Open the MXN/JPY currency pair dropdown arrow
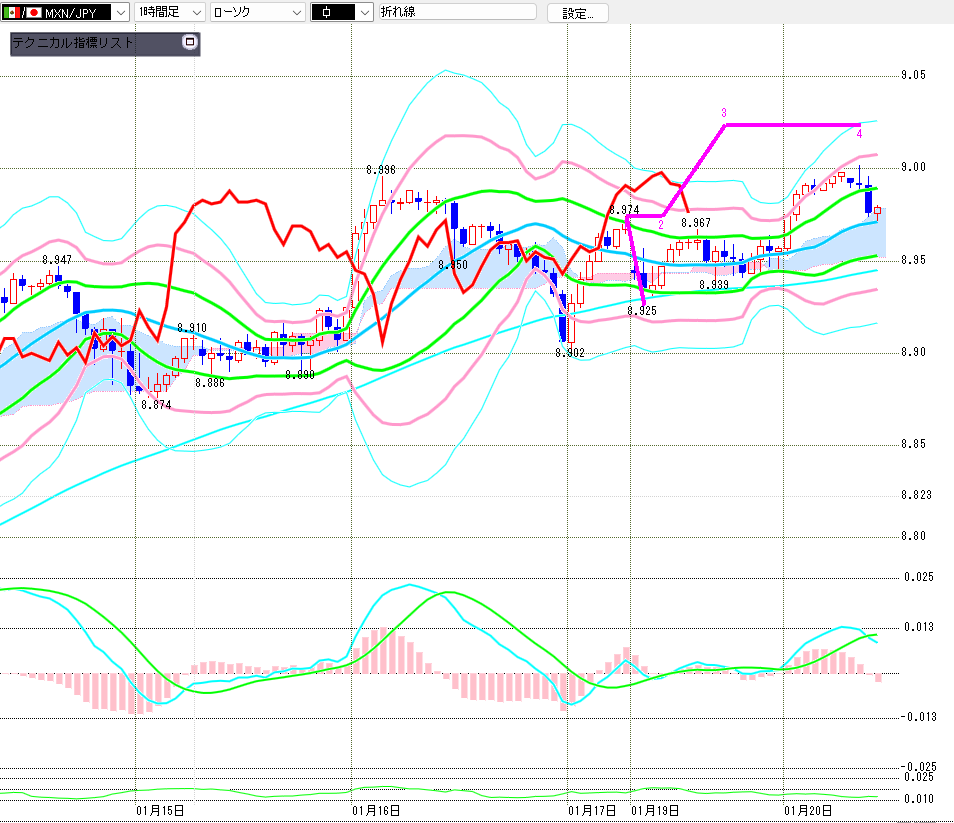 (120, 13)
